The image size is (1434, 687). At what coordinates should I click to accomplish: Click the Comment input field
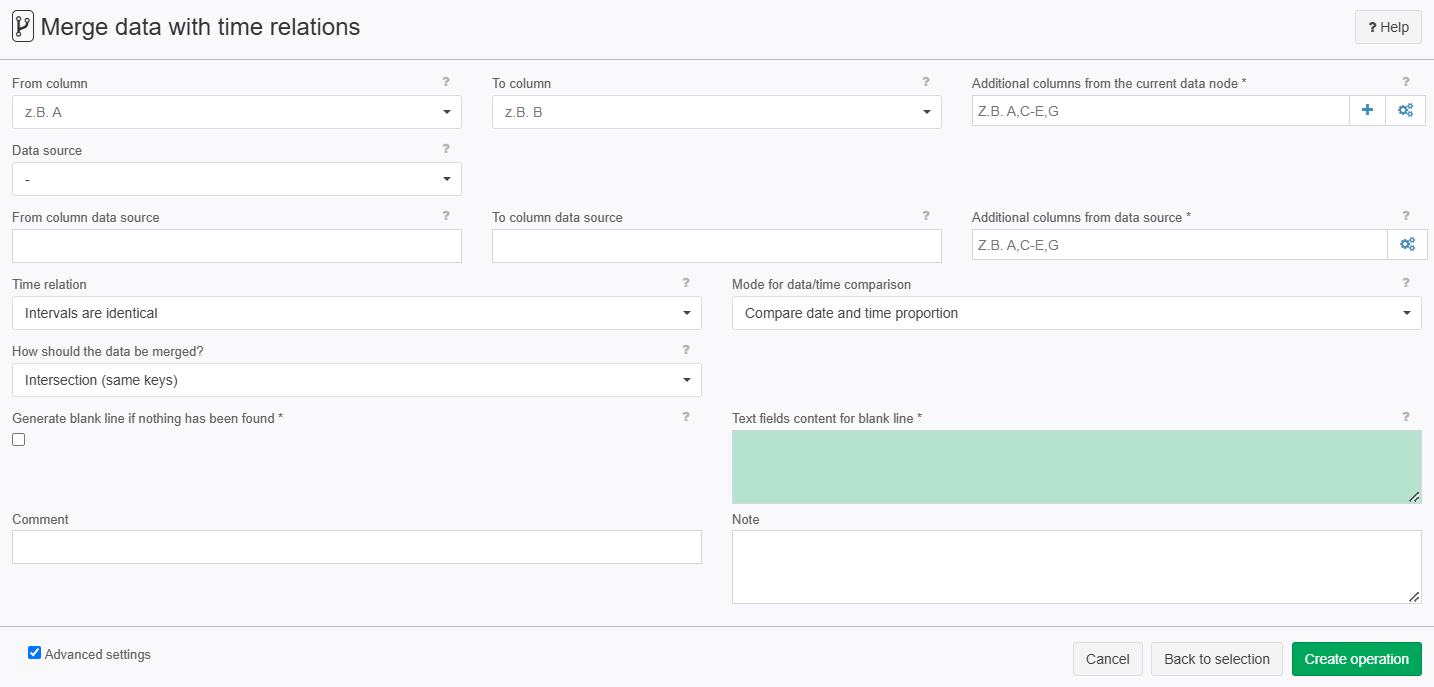click(x=357, y=547)
